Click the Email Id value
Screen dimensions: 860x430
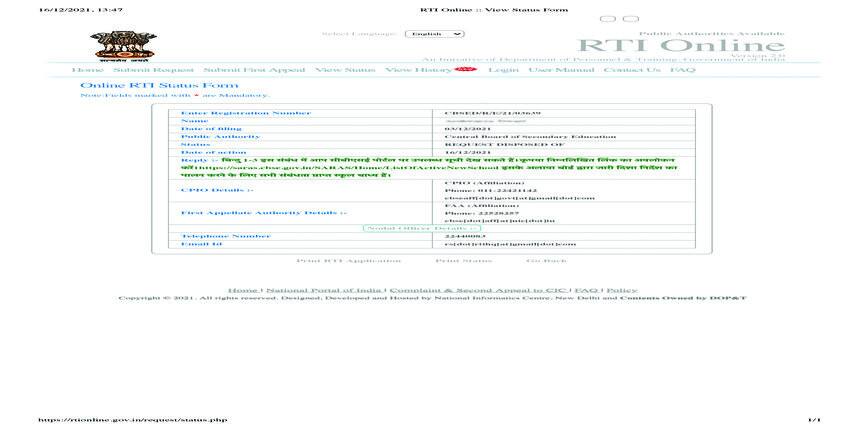pos(510,244)
